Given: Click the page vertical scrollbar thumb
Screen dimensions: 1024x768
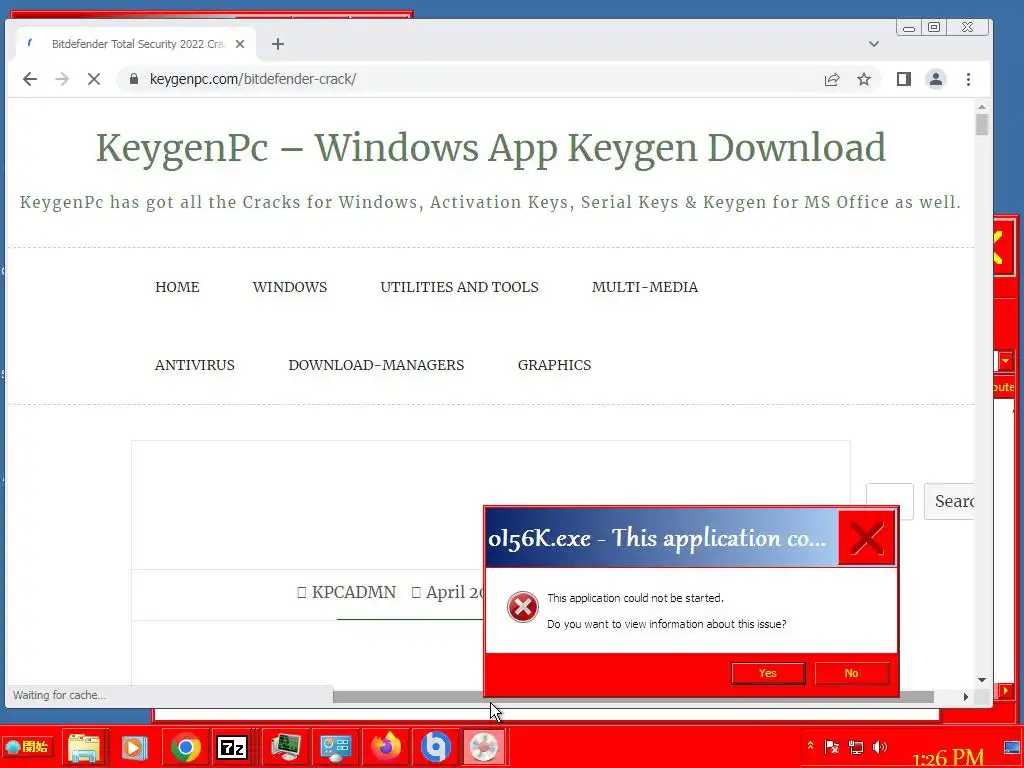Looking at the screenshot, I should point(982,125).
